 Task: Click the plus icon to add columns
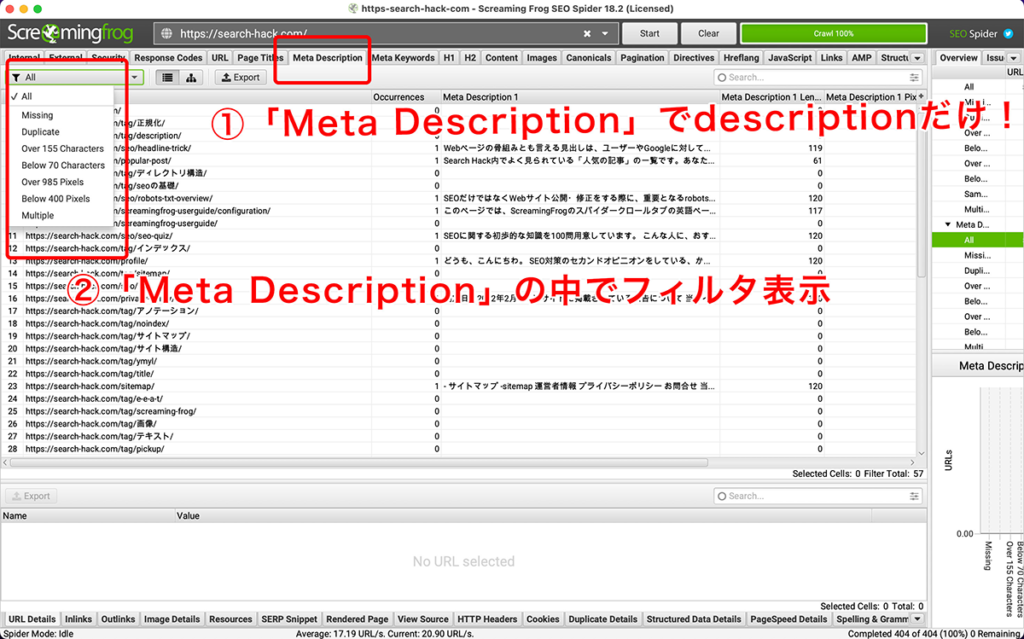(921, 97)
